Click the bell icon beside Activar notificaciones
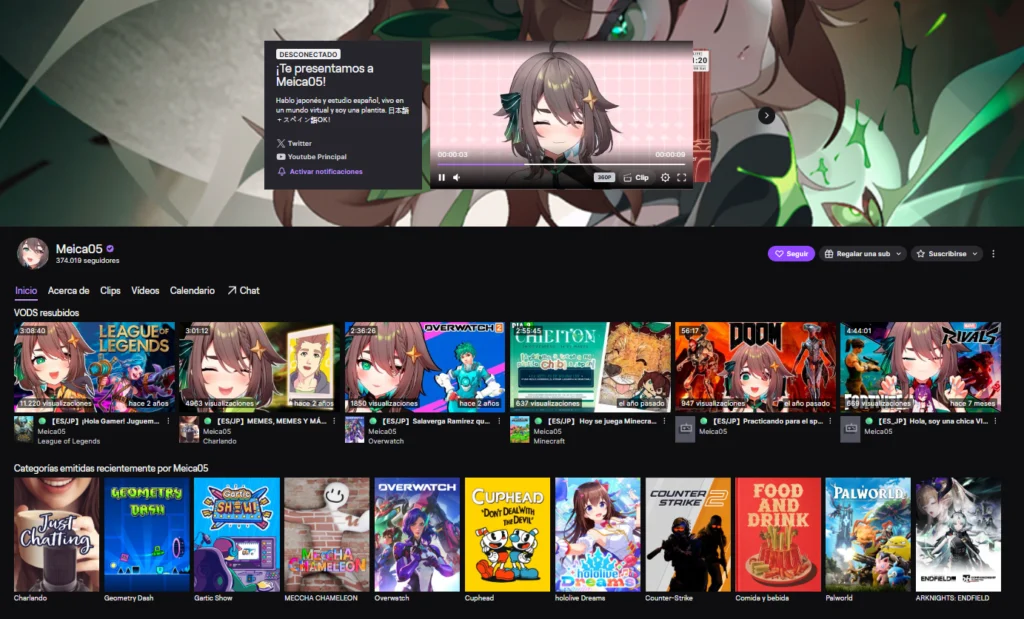Viewport: 1024px width, 619px height. click(x=281, y=172)
